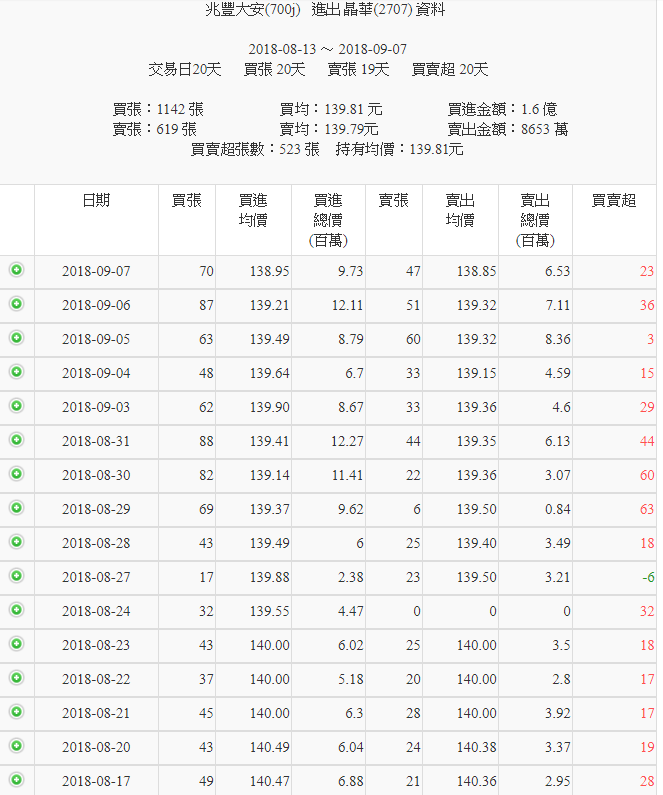Select the 買進均價 column header
Screen dimensions: 663x795
pos(253,210)
